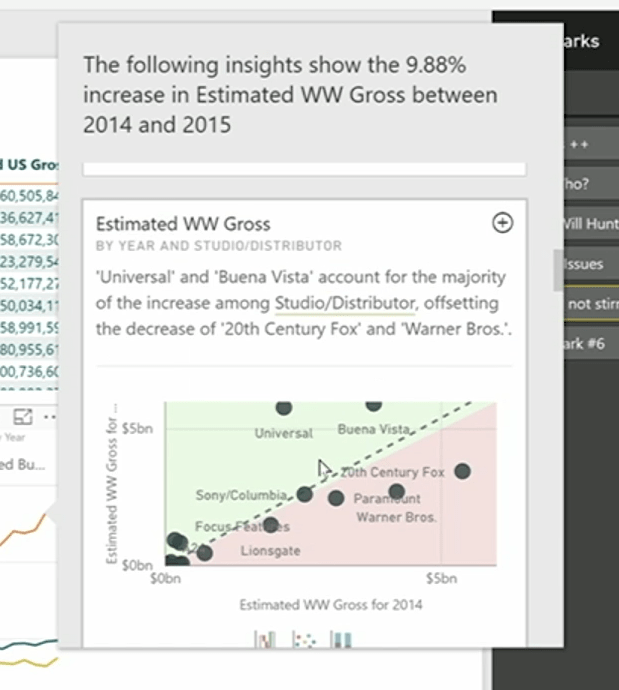Click the '$5bn' y-axis tick label
Image resolution: width=619 pixels, height=690 pixels.
coord(137,428)
